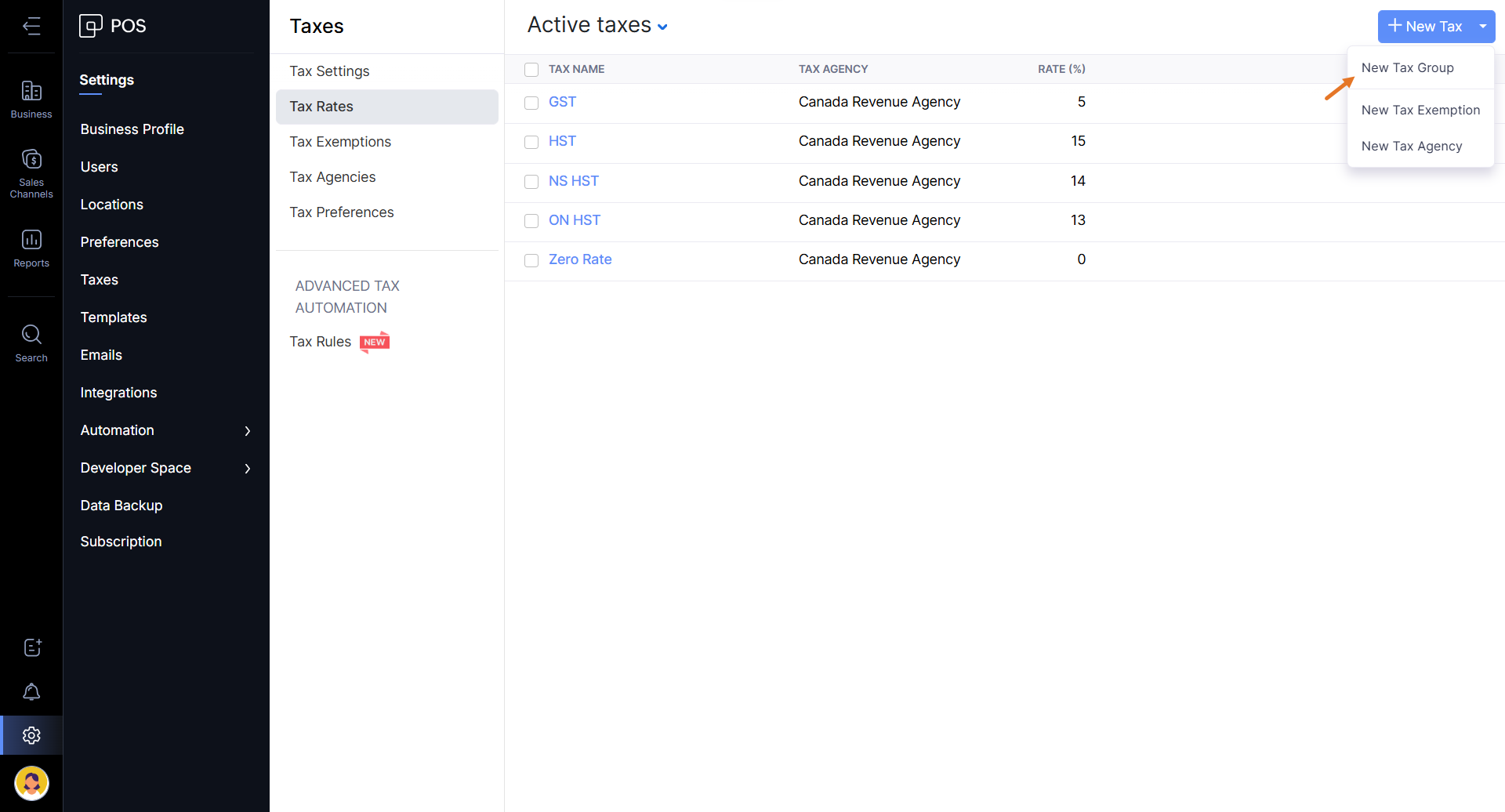Check the select-all checkbox in table header
This screenshot has height=812, width=1505.
(531, 70)
